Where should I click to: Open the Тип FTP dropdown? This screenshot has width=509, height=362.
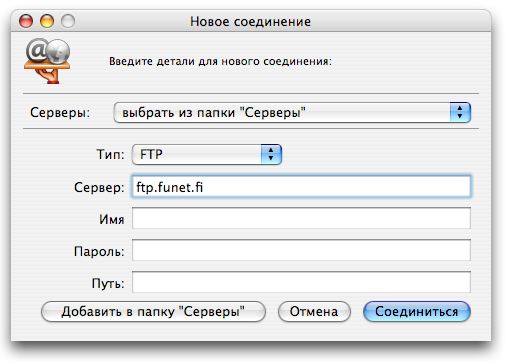pyautogui.click(x=207, y=154)
